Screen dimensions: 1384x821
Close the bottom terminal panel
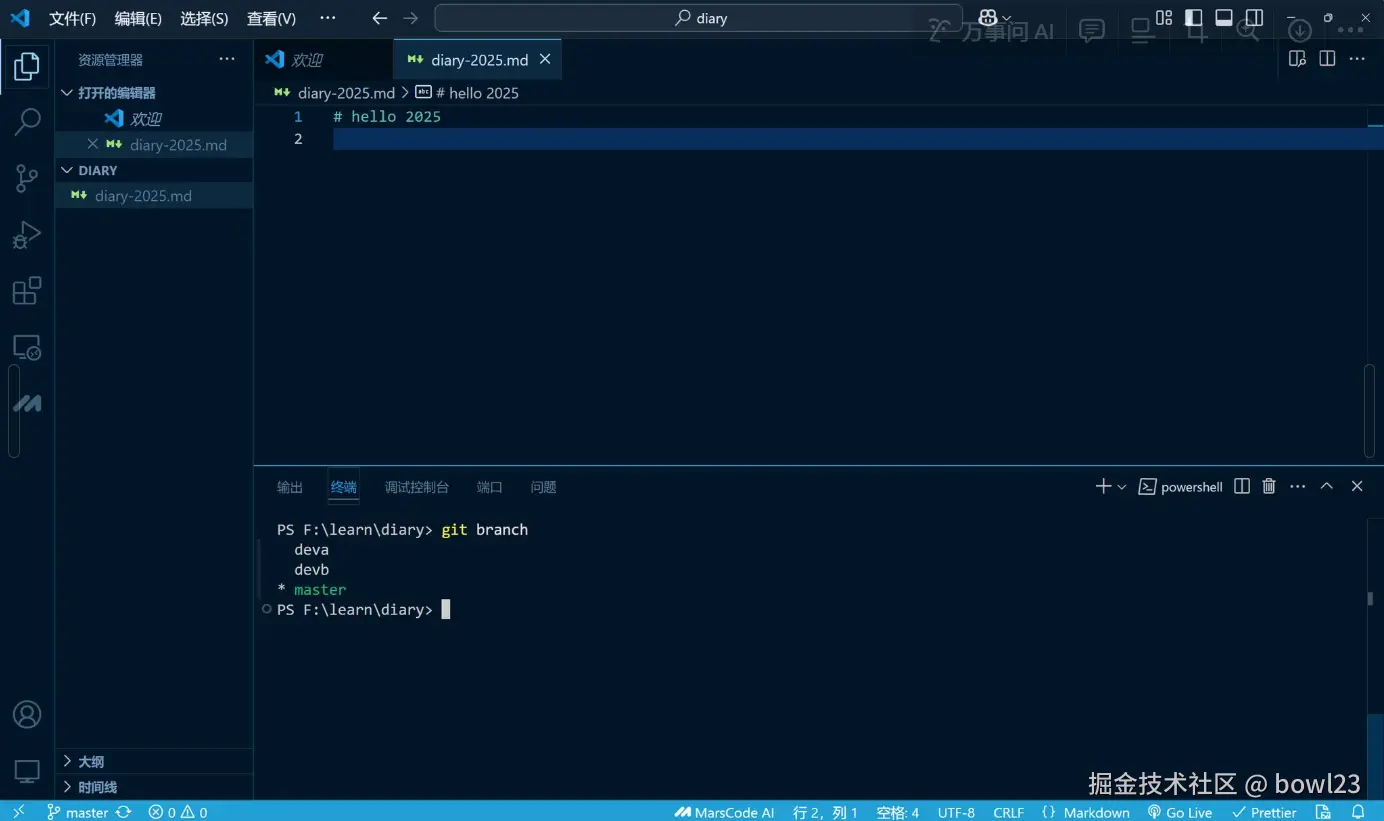tap(1357, 486)
